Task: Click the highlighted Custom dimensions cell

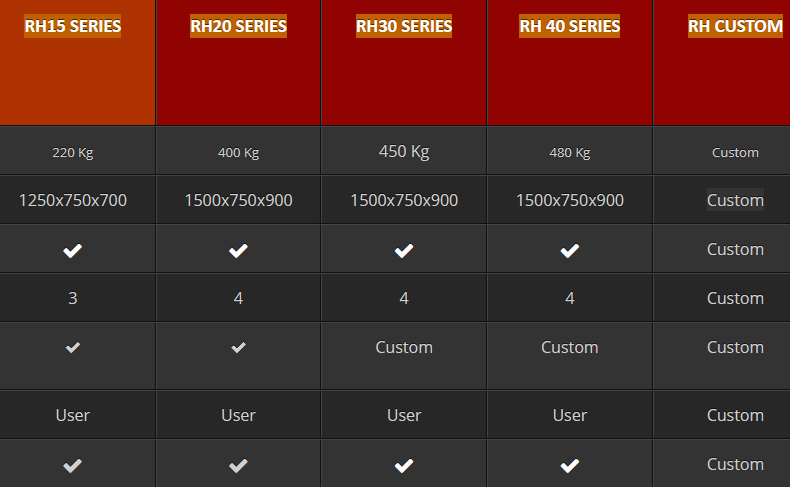Action: (735, 200)
